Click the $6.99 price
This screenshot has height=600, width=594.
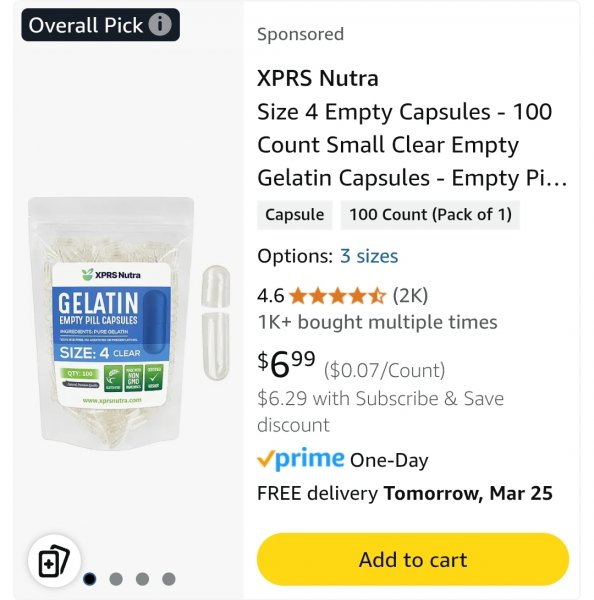tap(286, 364)
